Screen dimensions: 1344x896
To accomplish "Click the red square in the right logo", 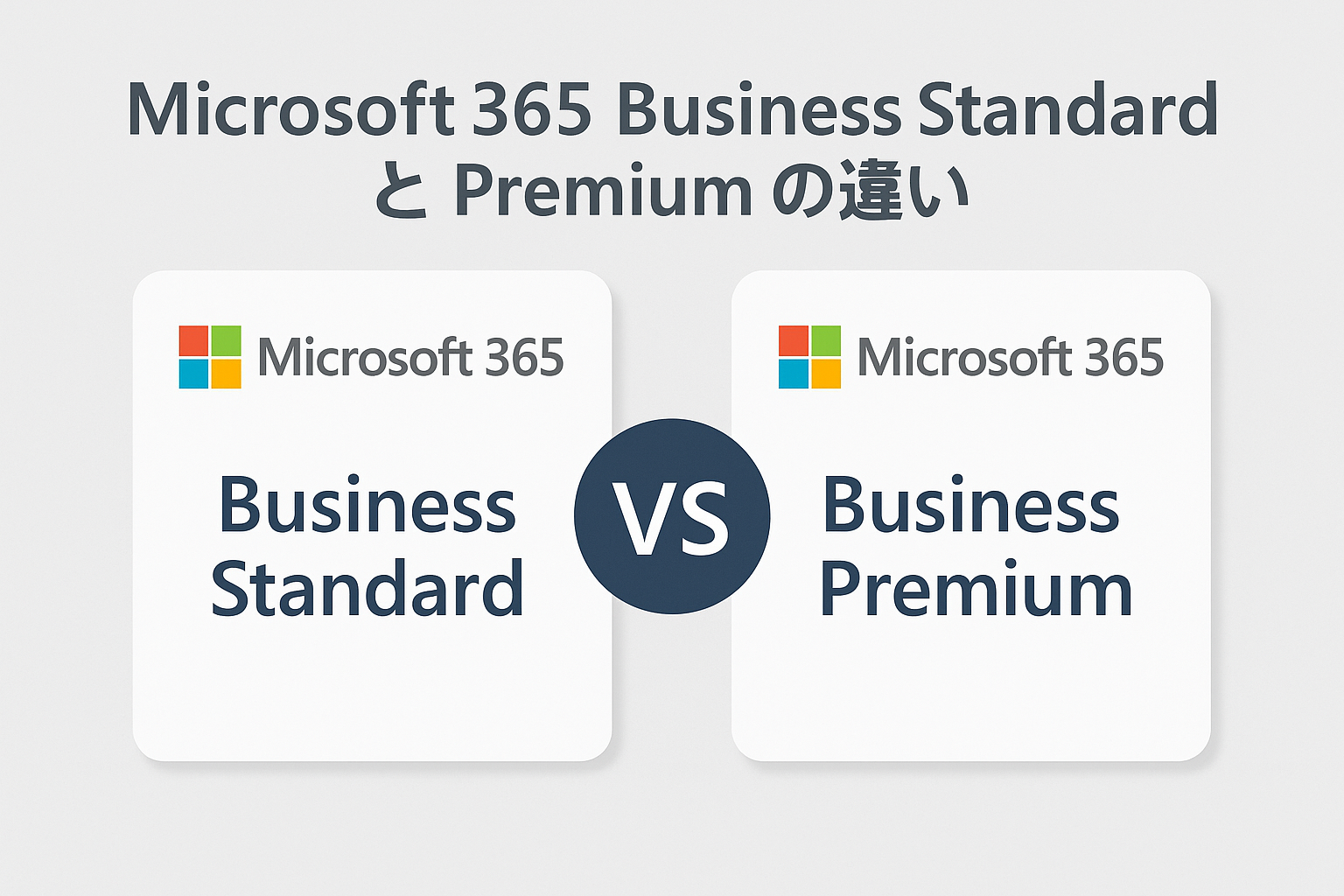I will (x=793, y=340).
